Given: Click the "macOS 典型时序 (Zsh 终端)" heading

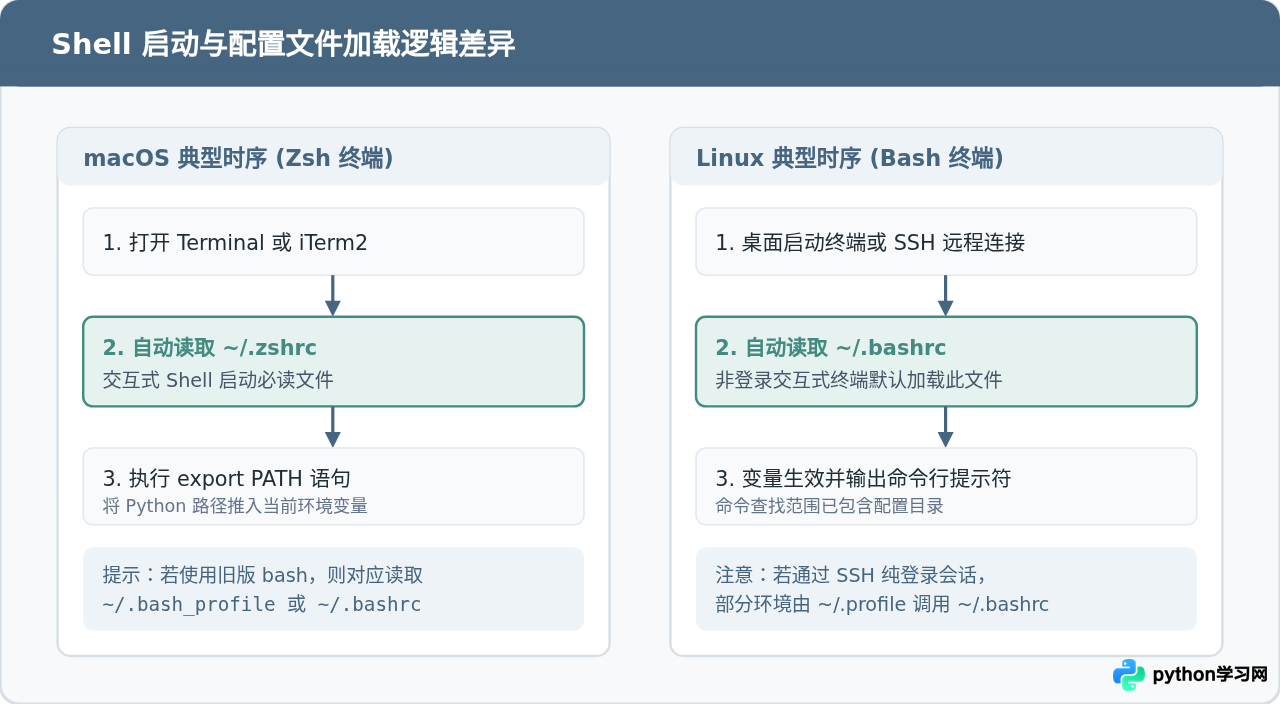Looking at the screenshot, I should [x=238, y=158].
